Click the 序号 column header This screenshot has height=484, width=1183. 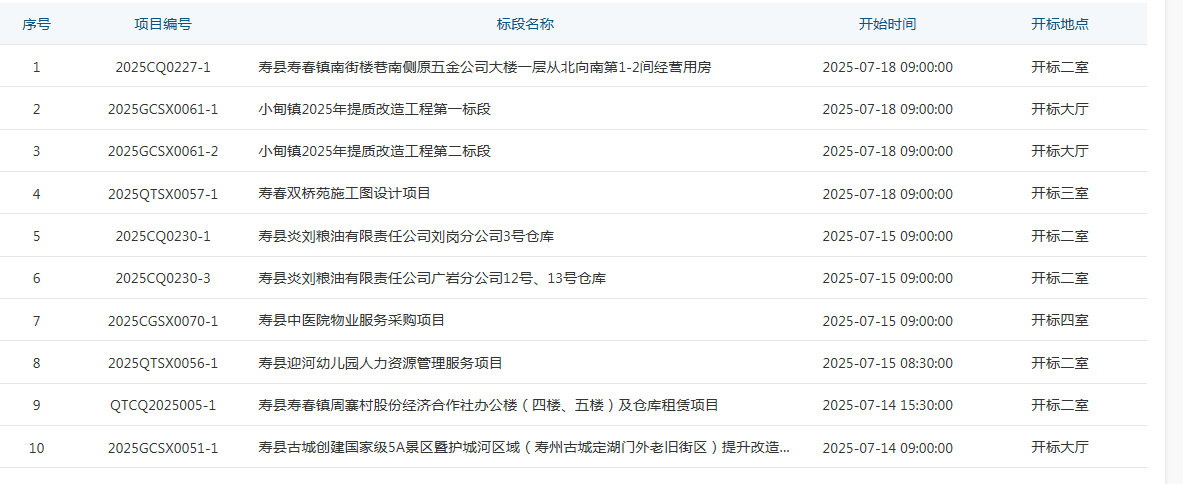(37, 24)
